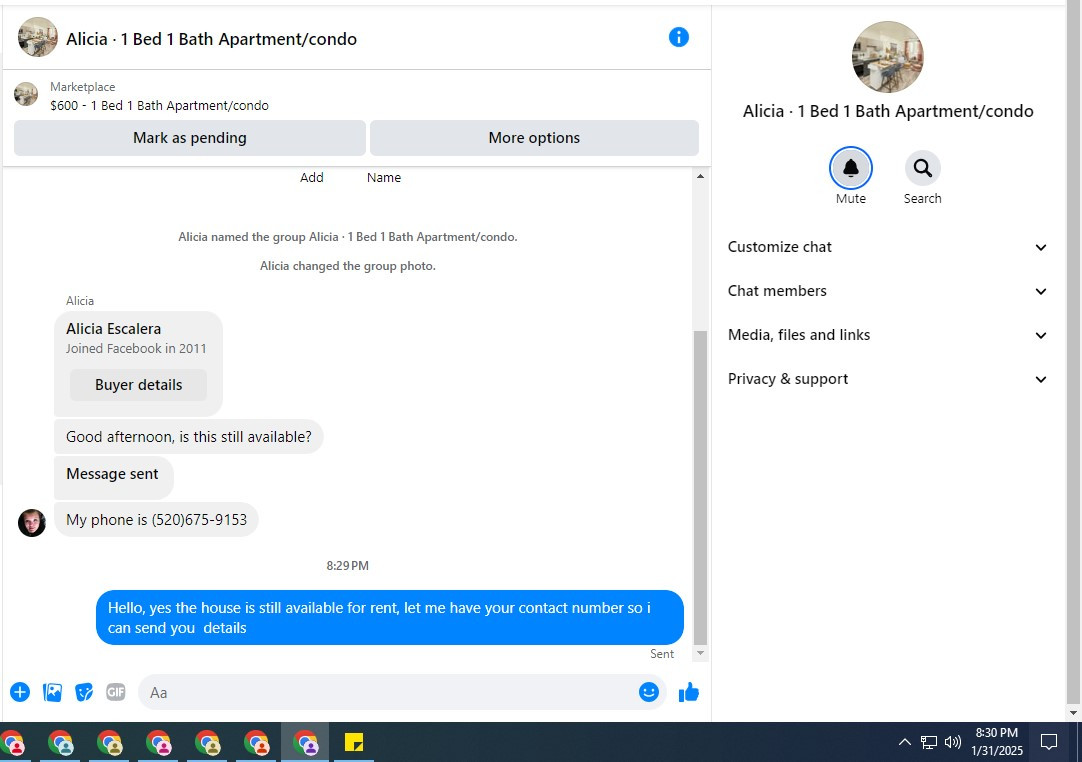Expand the Customize chat section
Image resolution: width=1082 pixels, height=762 pixels.
887,247
